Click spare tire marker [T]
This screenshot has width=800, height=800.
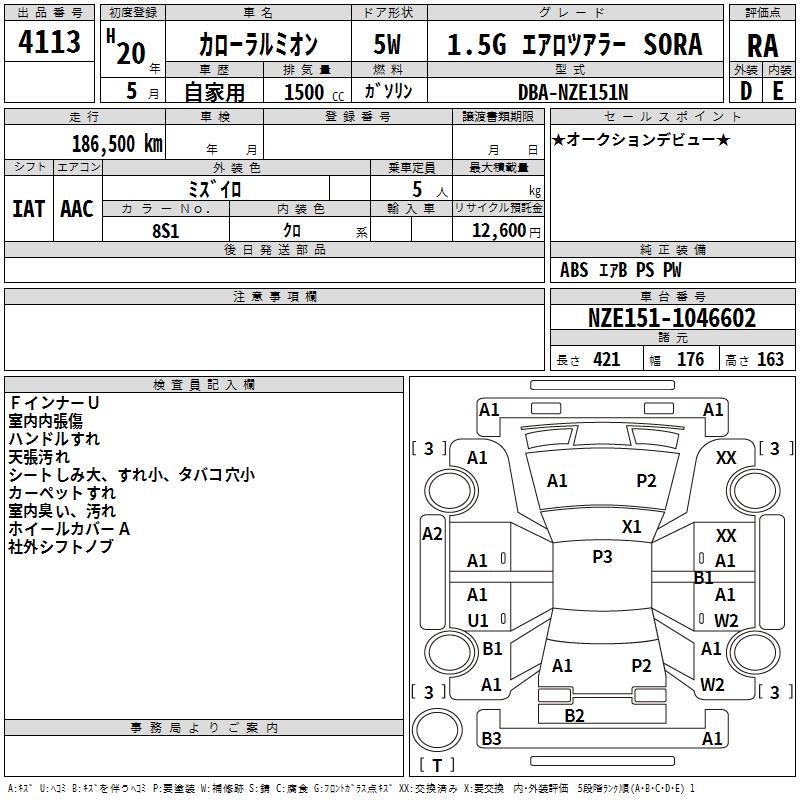pos(437,765)
